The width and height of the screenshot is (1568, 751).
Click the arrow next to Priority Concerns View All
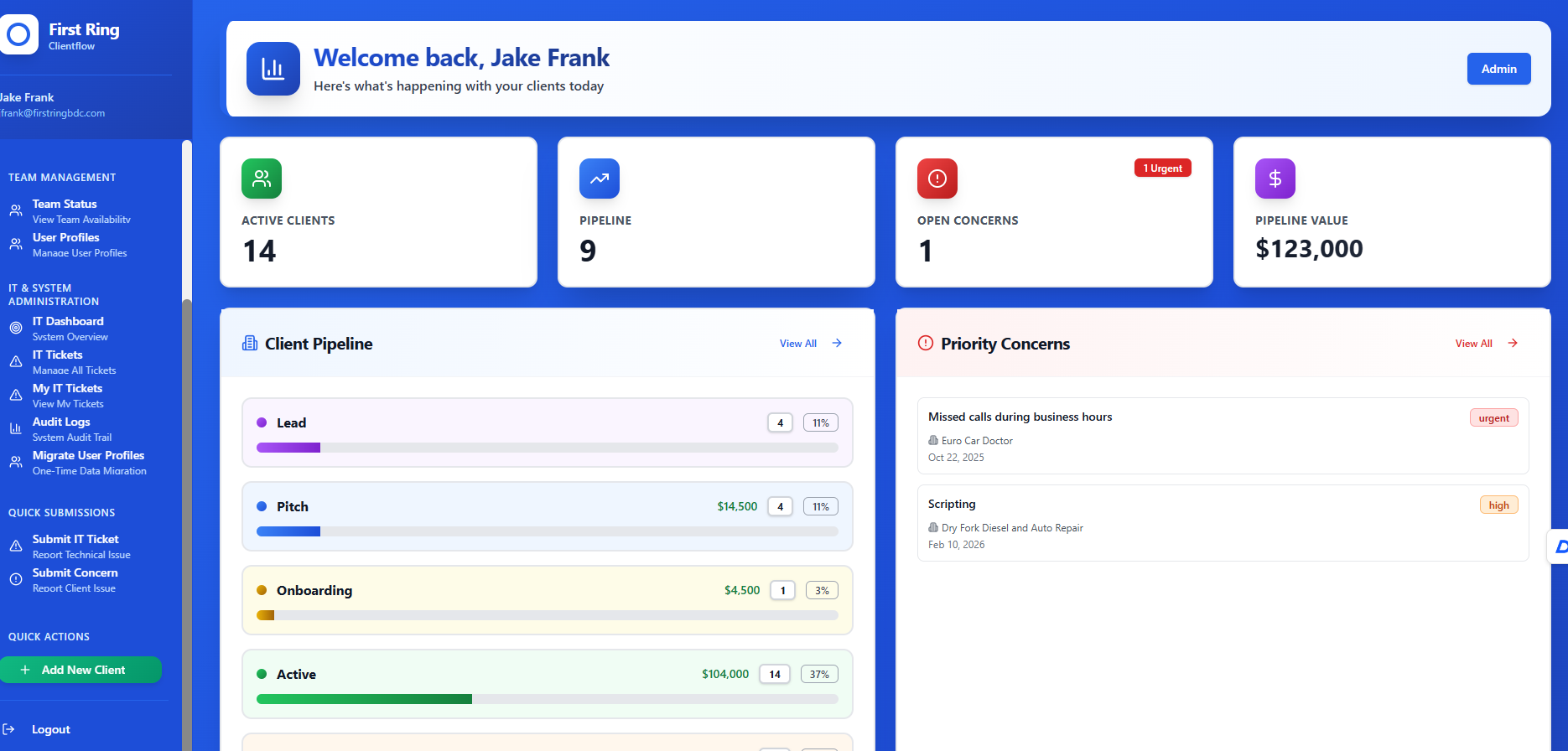point(1513,343)
